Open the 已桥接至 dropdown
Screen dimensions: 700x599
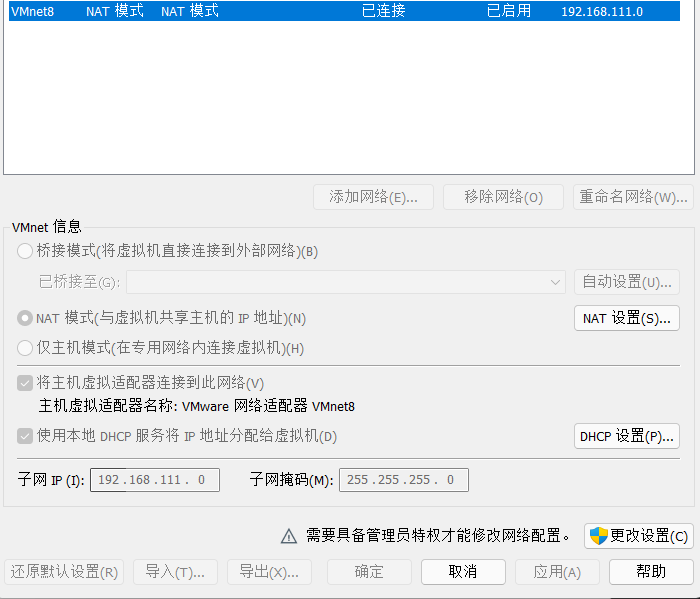(x=346, y=282)
